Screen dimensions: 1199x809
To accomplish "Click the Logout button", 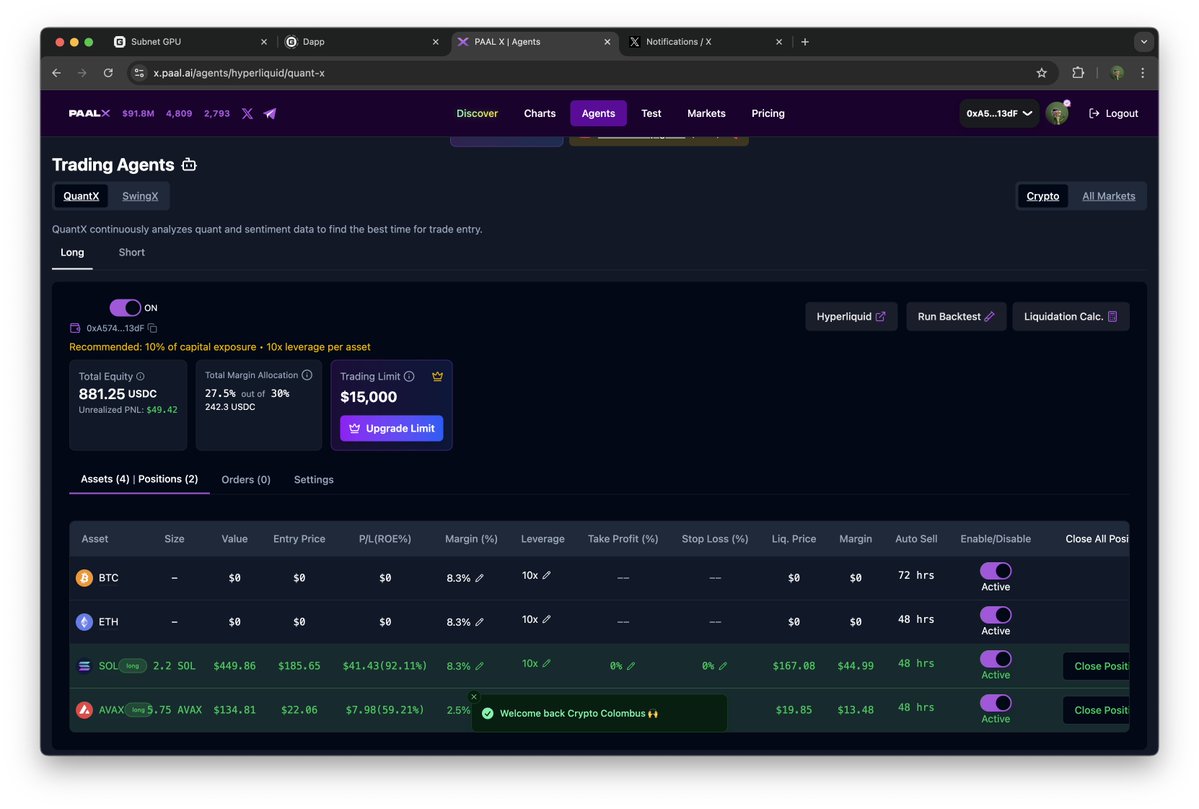I will coord(1113,113).
